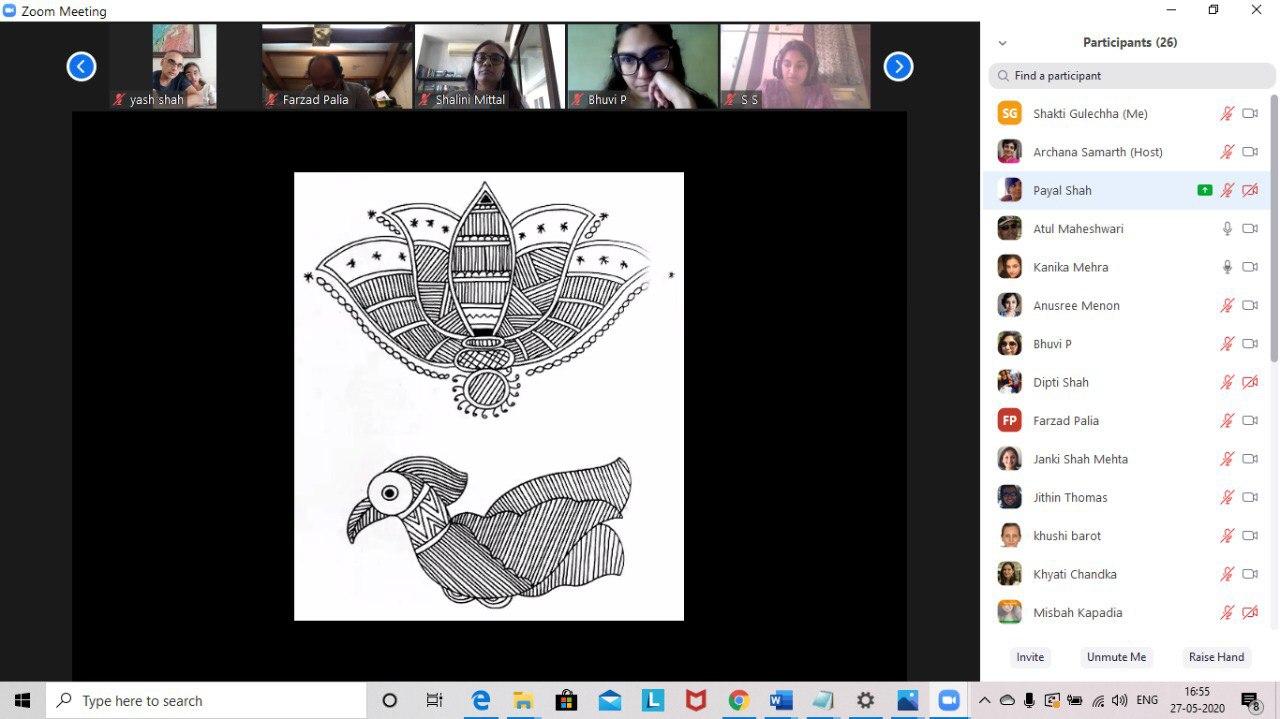Show previous video thumbnails with left arrow
The height and width of the screenshot is (719, 1280).
(x=81, y=67)
